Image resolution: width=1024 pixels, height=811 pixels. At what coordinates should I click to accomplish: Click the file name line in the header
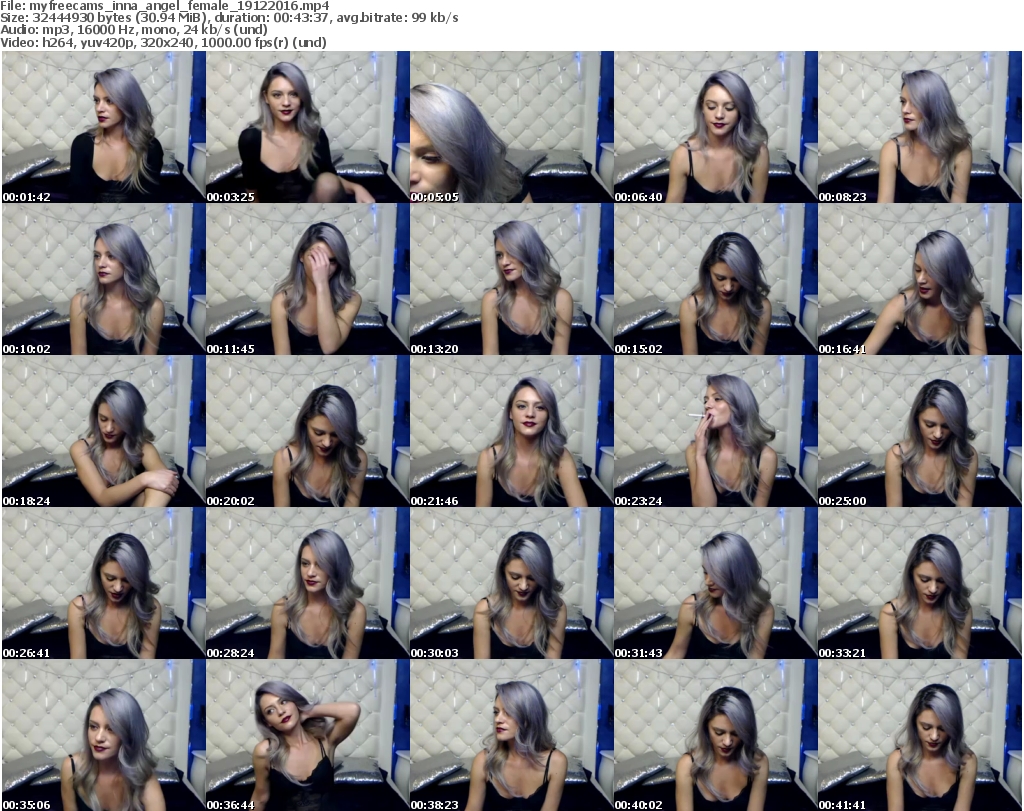pyautogui.click(x=165, y=6)
